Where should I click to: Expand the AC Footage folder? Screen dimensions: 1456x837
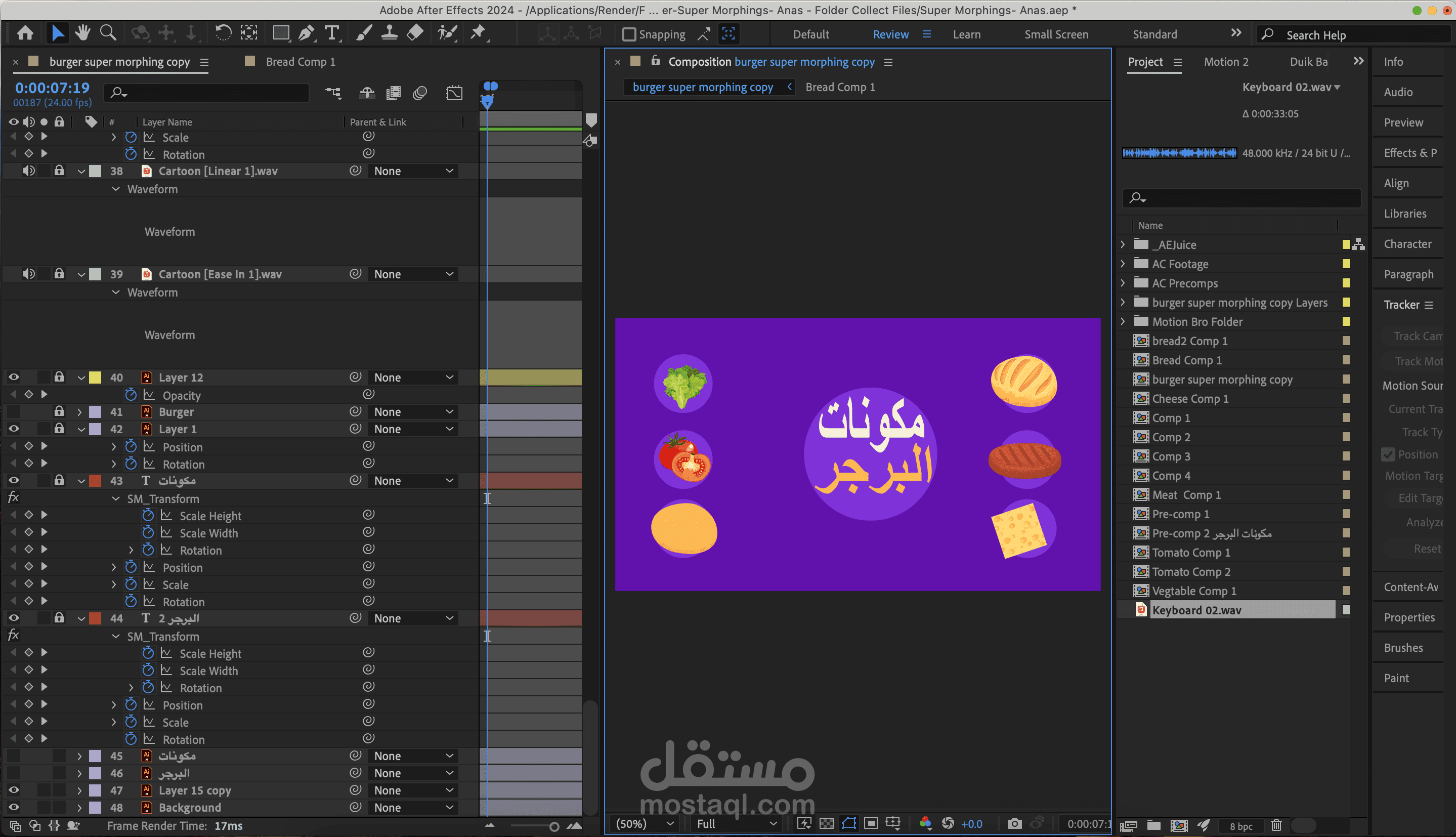point(1123,264)
